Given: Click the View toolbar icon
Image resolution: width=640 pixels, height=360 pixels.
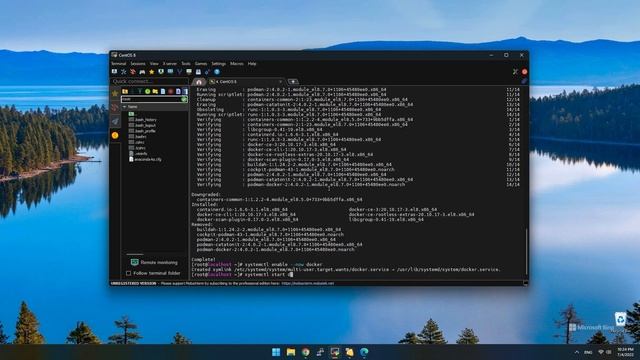Looking at the screenshot, I should point(161,72).
